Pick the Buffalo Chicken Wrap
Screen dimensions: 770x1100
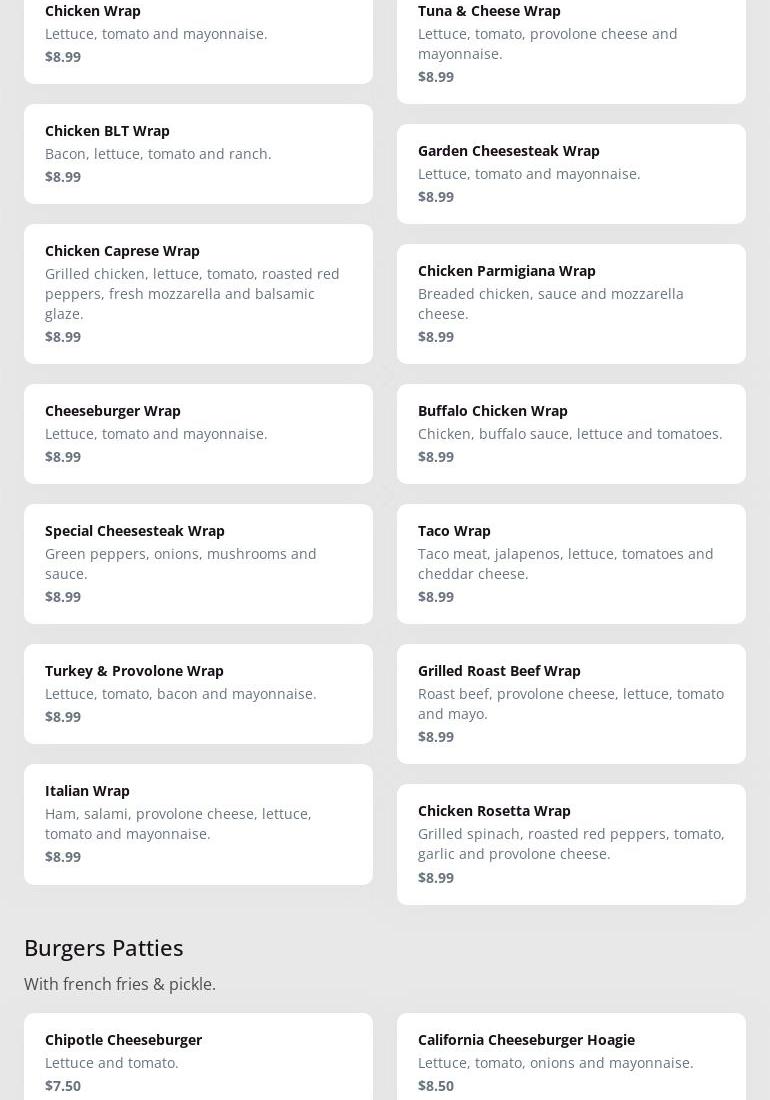571,434
